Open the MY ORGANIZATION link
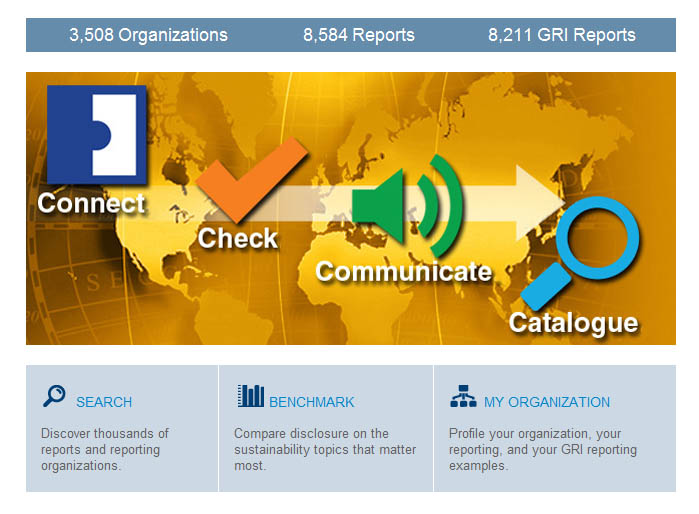The width and height of the screenshot is (699, 514). (x=547, y=402)
